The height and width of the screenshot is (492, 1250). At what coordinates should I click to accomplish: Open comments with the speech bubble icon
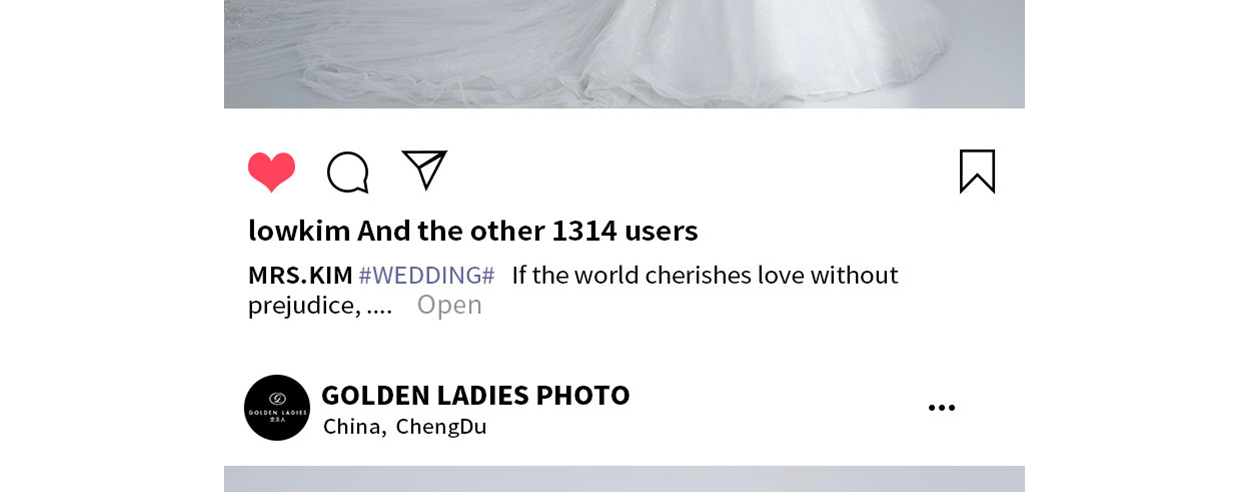pyautogui.click(x=348, y=172)
